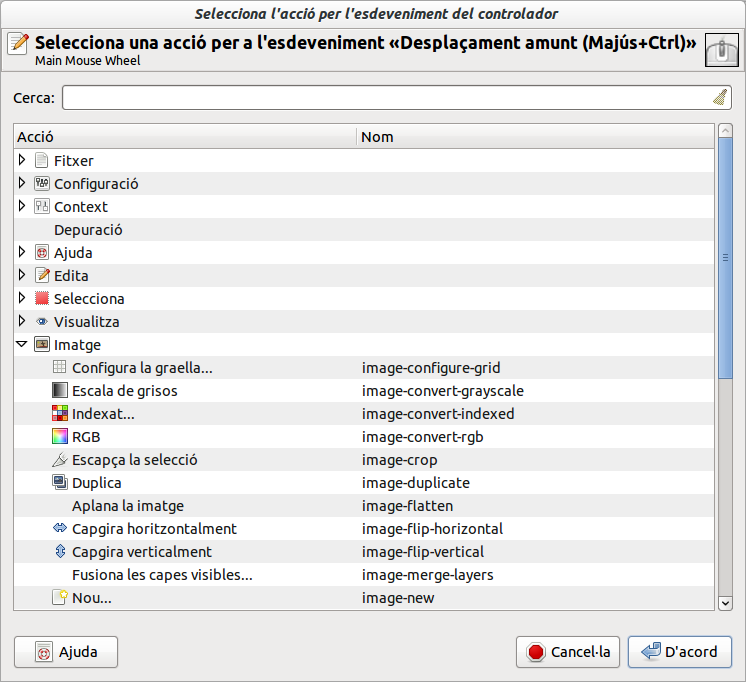Screen dimensions: 746x682
Task: Collapse the Imatge action group
Action: click(x=22, y=344)
